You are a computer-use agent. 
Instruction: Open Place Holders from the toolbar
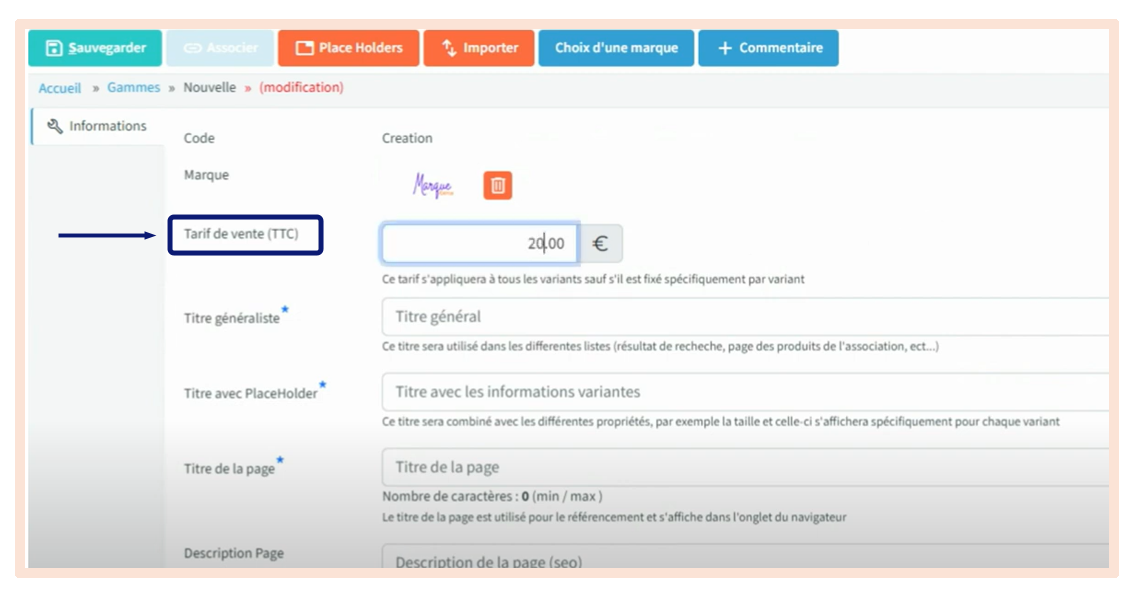pos(348,48)
